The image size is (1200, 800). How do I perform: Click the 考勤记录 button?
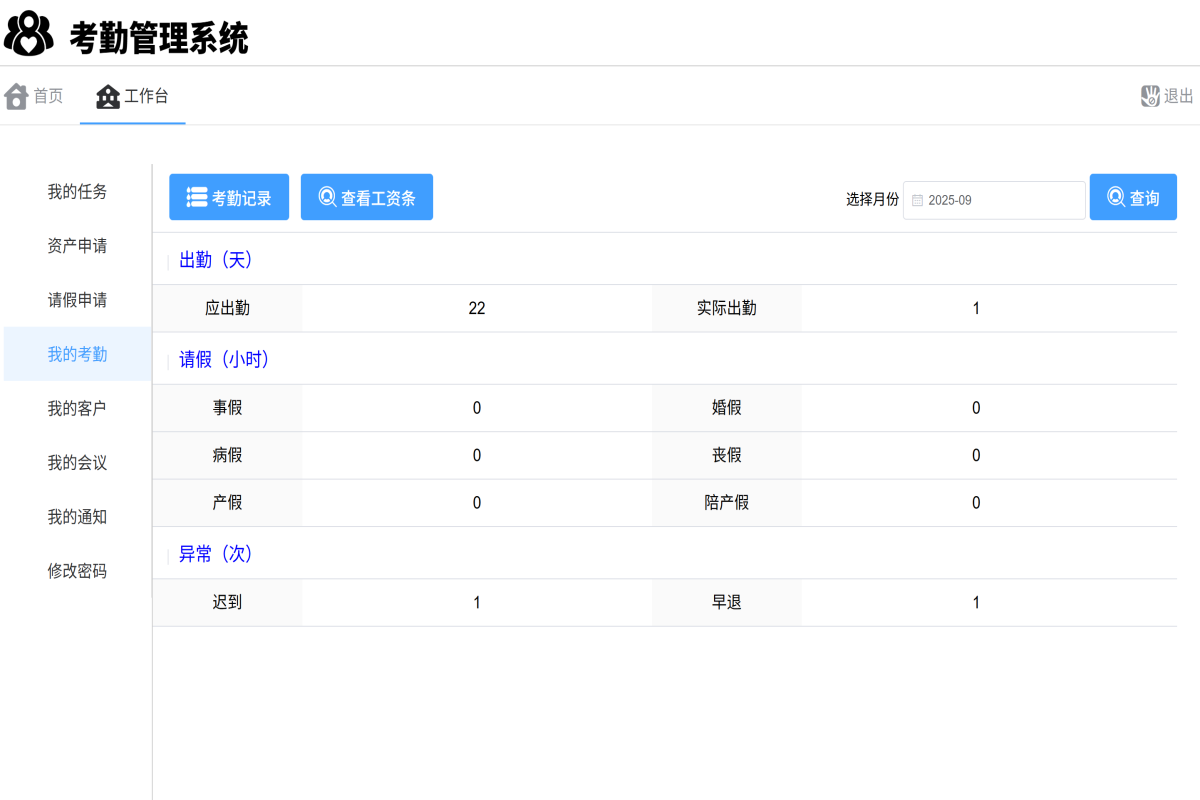tap(229, 196)
